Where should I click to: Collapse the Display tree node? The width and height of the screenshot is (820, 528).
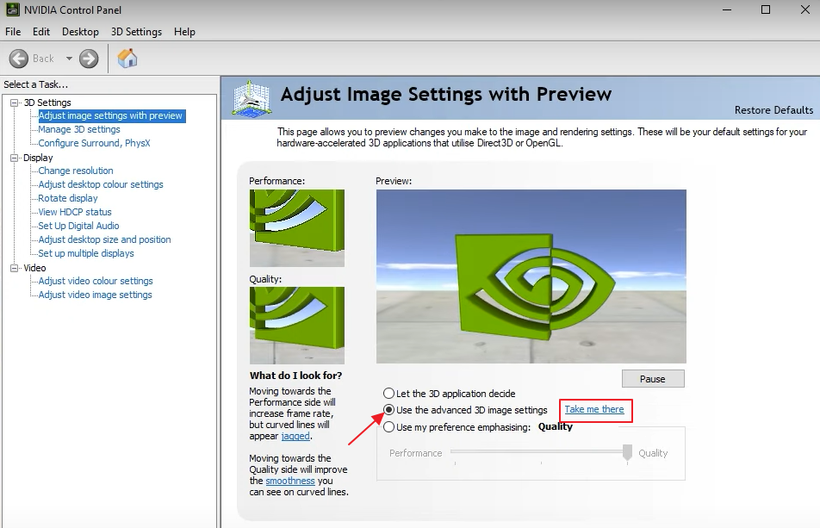[x=14, y=158]
